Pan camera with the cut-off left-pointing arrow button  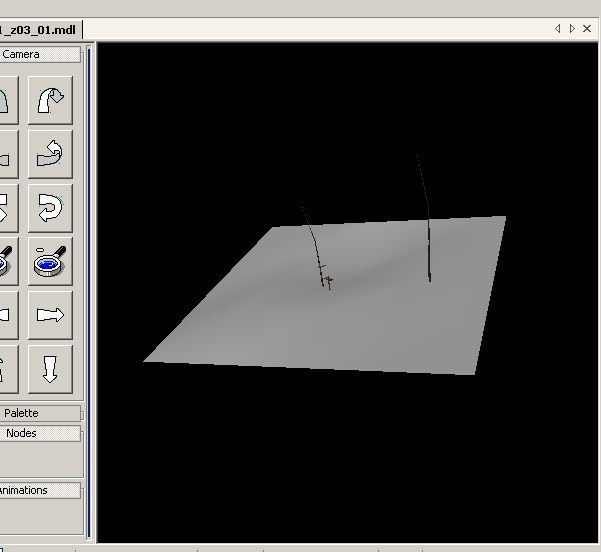(x=5, y=315)
